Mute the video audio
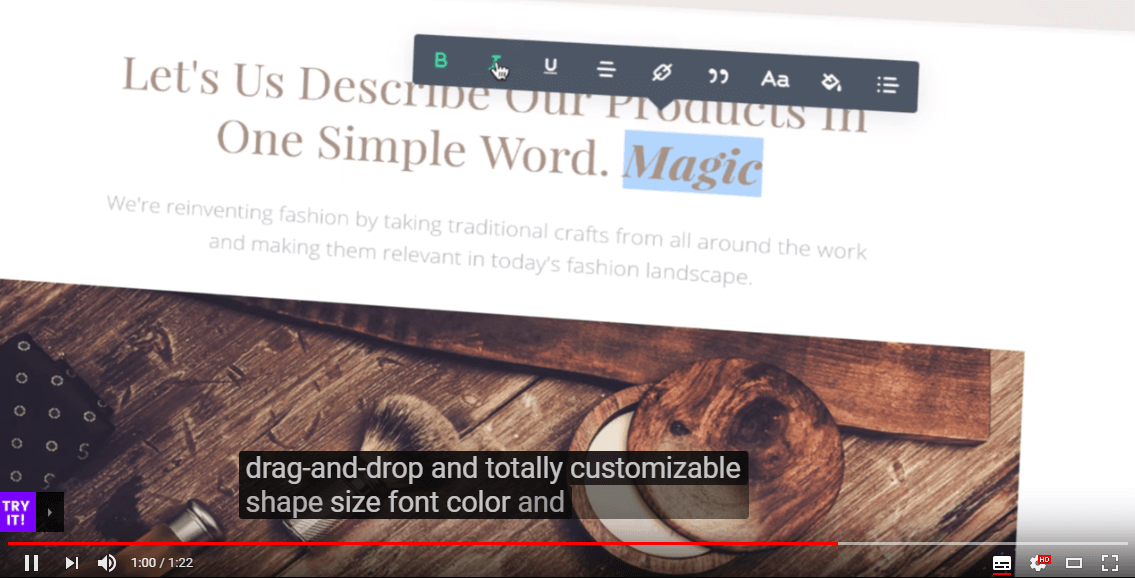Screen dimensions: 1135x578 tap(105, 562)
